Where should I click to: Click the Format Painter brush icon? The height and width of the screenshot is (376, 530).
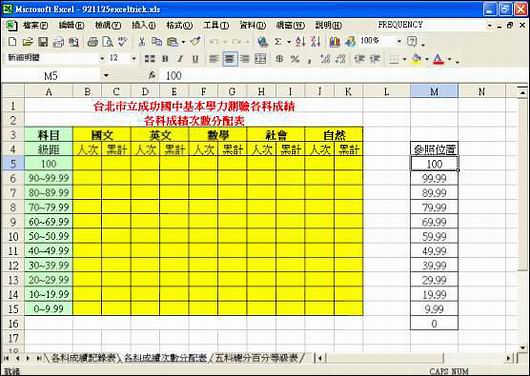click(195, 42)
